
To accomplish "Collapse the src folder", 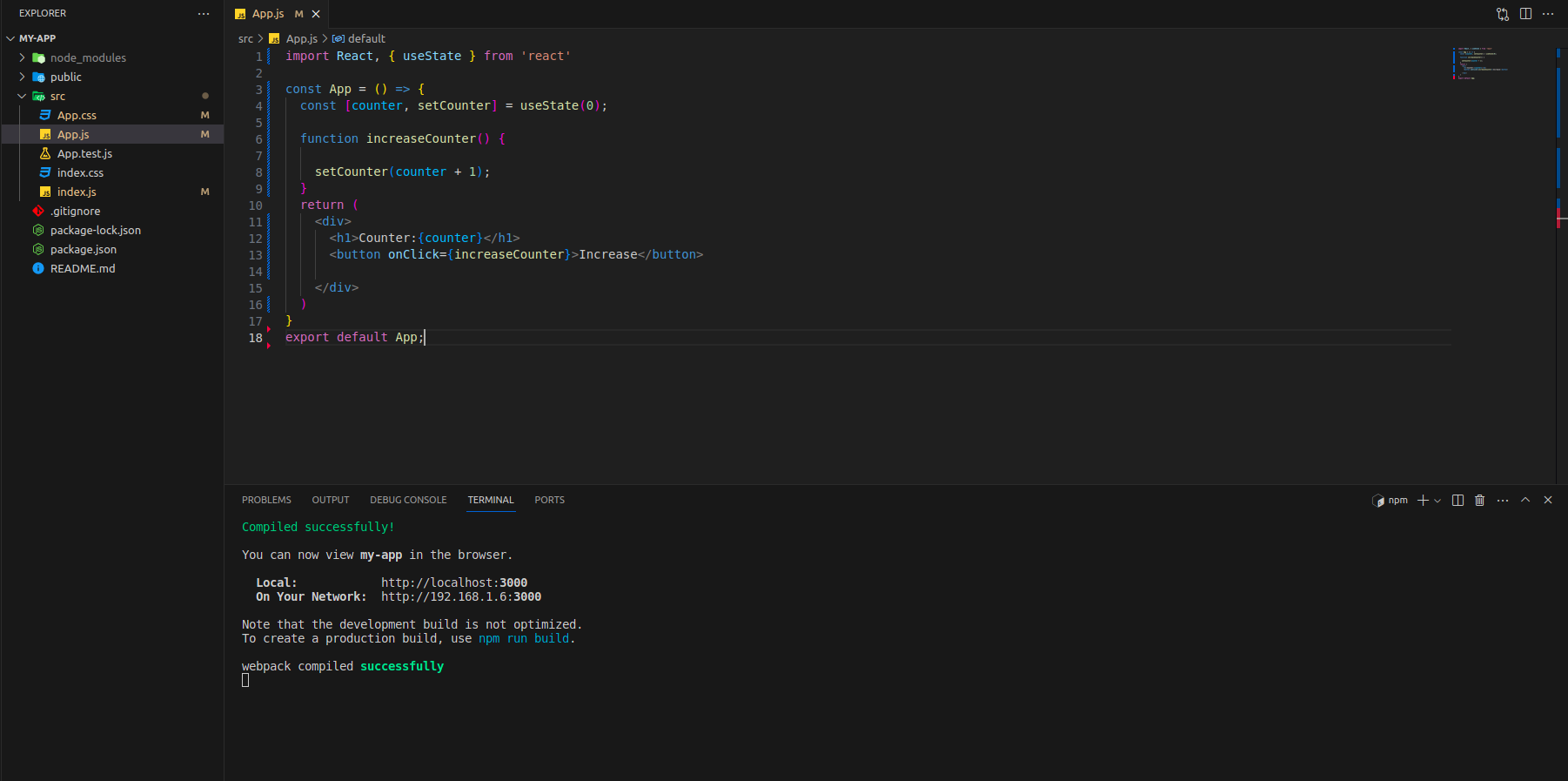I will [x=57, y=97].
